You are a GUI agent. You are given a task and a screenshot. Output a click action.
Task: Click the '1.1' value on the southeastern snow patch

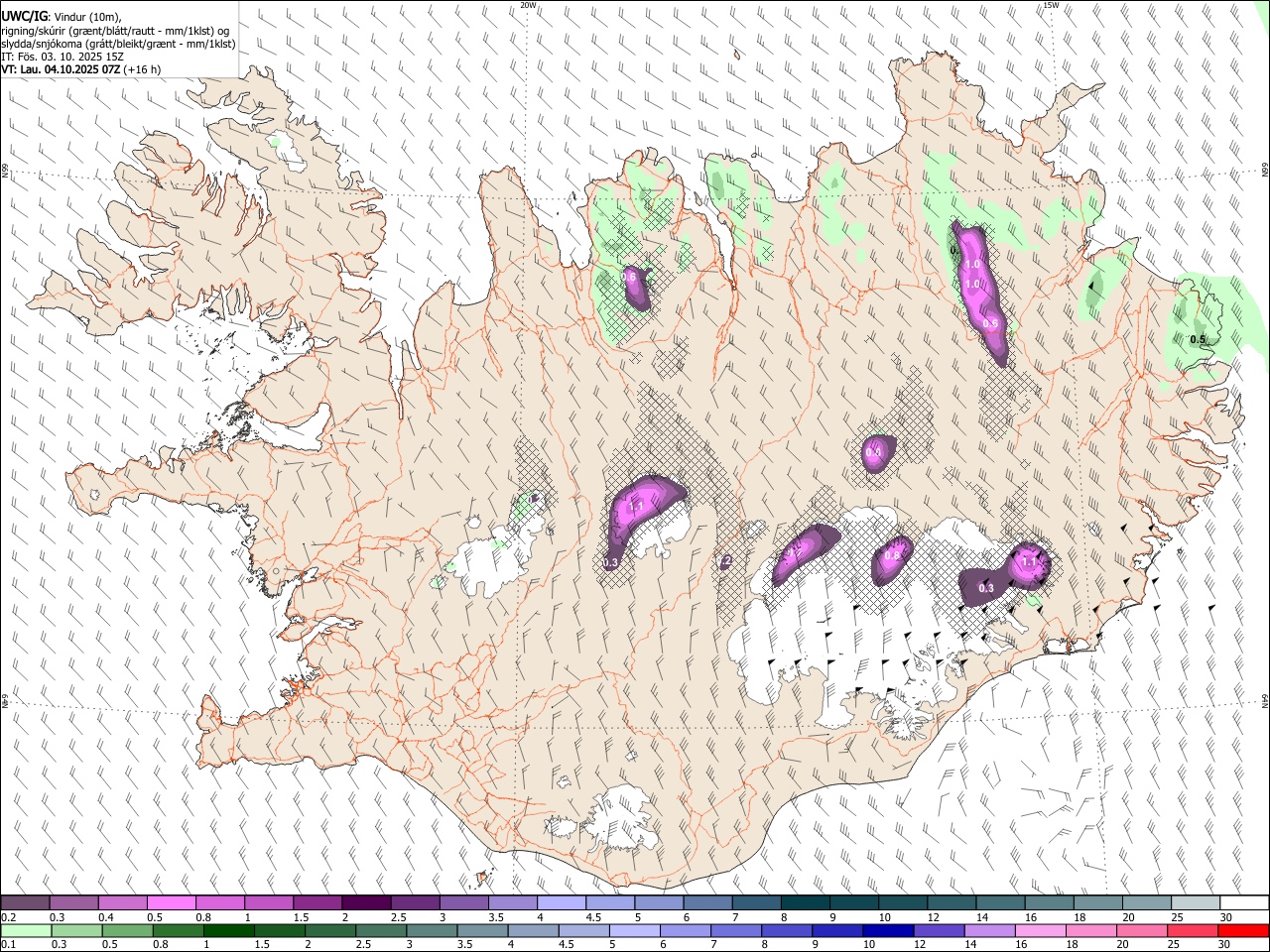(1029, 562)
